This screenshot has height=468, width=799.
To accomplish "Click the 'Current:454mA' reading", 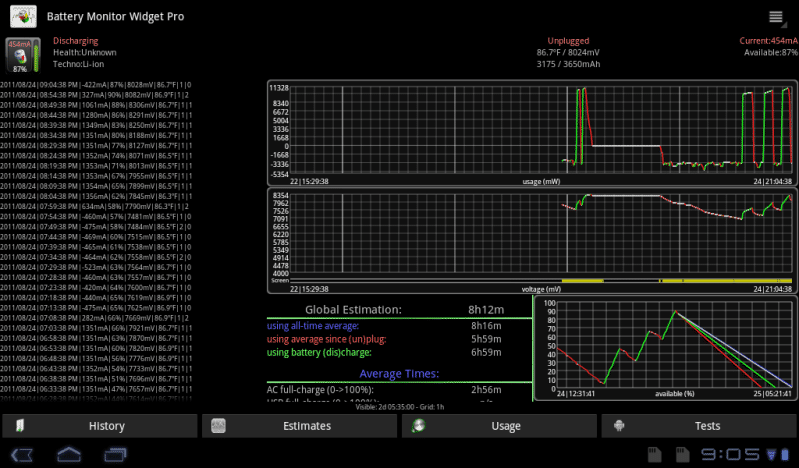I will click(768, 41).
